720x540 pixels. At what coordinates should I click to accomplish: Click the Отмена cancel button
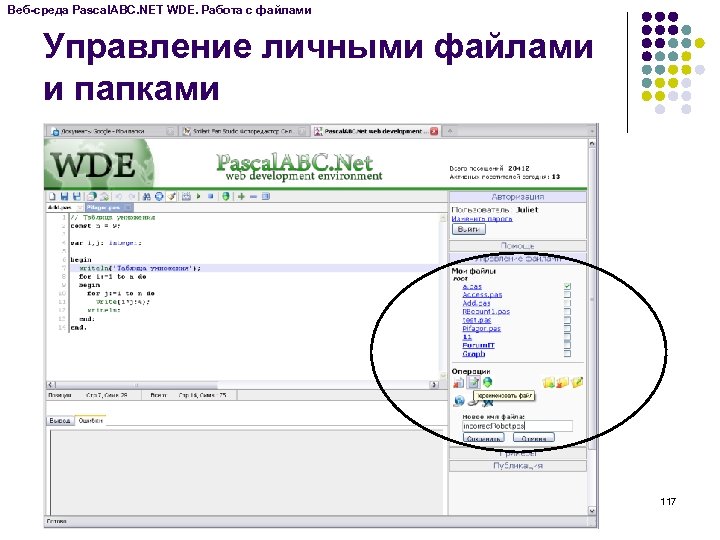click(534, 438)
